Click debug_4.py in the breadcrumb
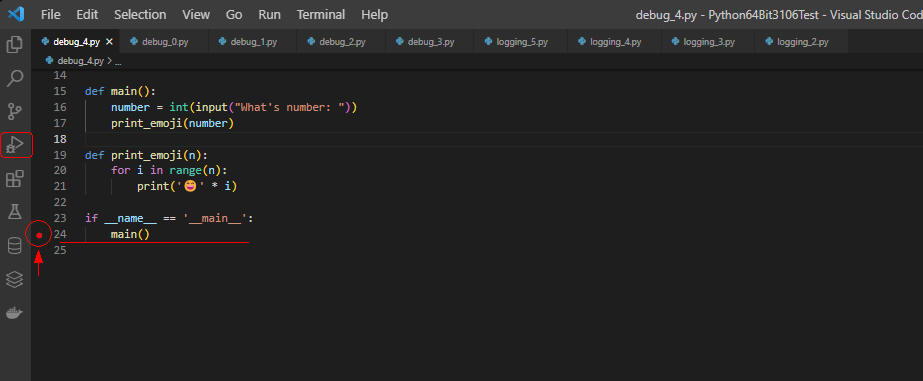Viewport: 923px width, 381px height. (x=80, y=61)
